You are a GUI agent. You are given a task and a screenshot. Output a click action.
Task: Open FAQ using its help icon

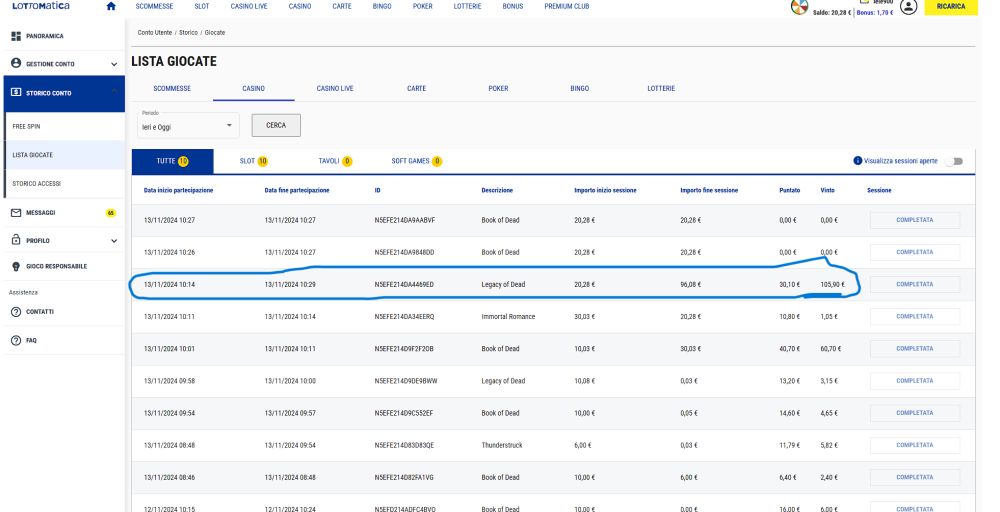[x=16, y=340]
